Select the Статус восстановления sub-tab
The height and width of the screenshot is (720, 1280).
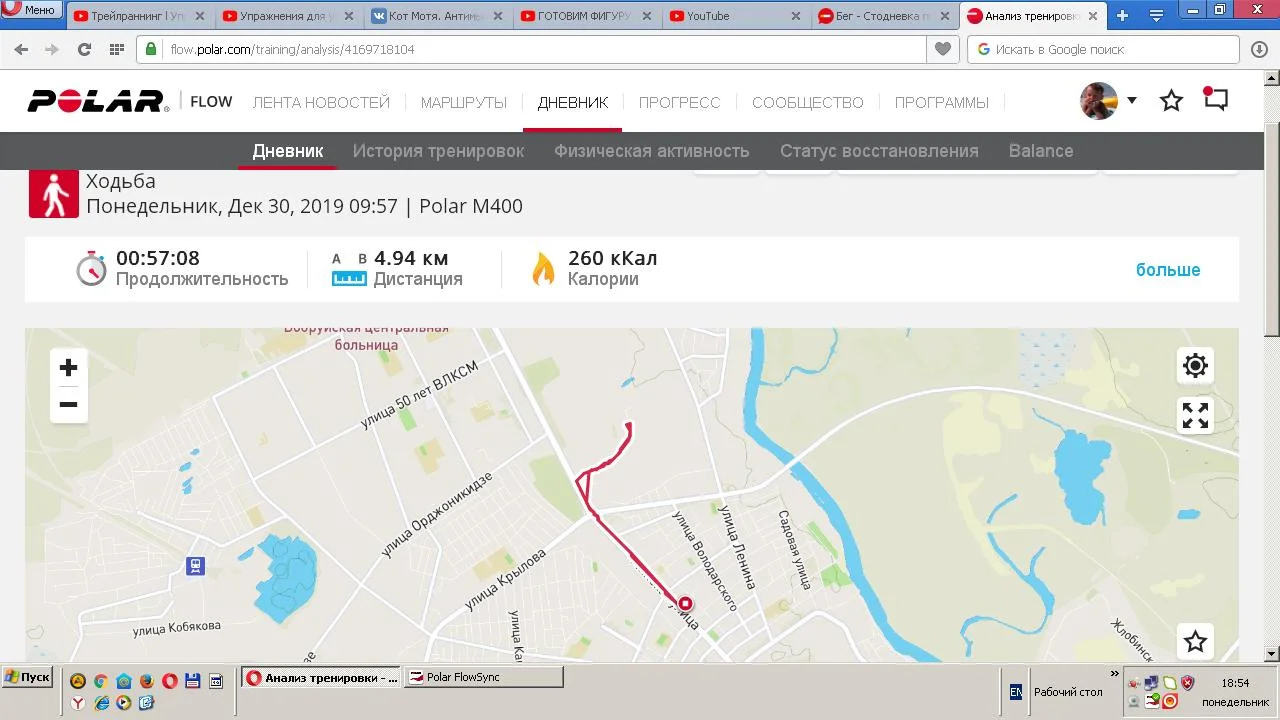879,151
